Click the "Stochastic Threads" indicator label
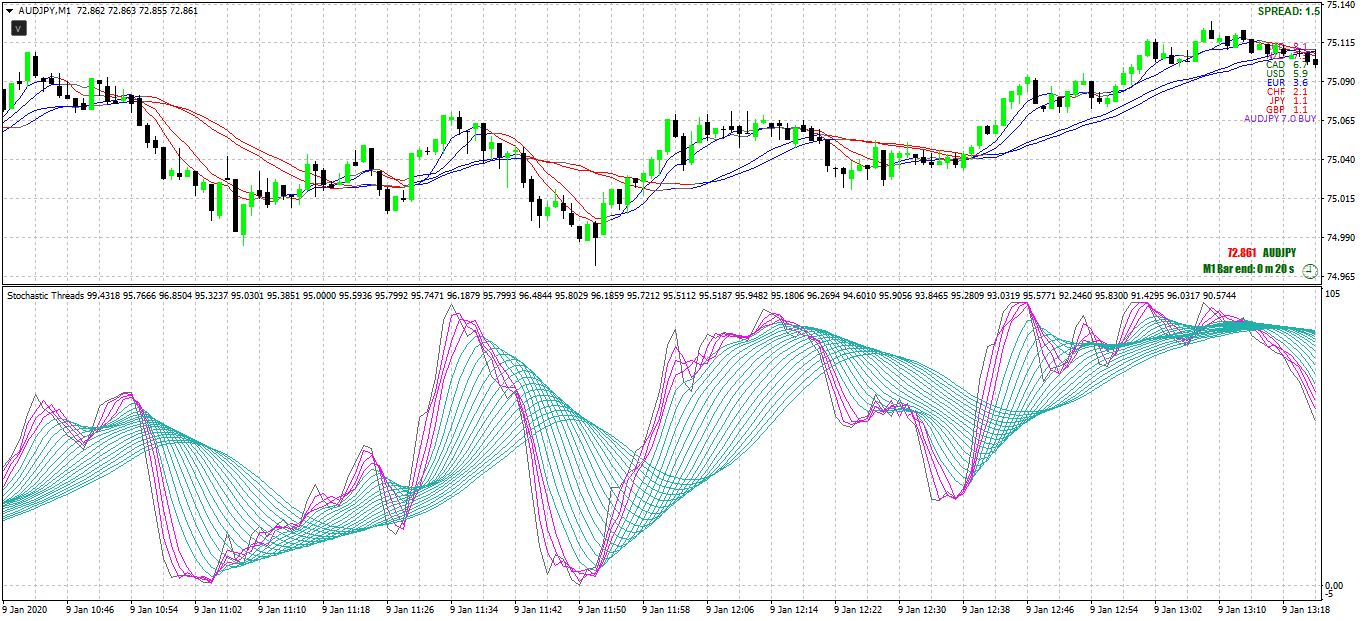The image size is (1362, 621). click(x=45, y=296)
